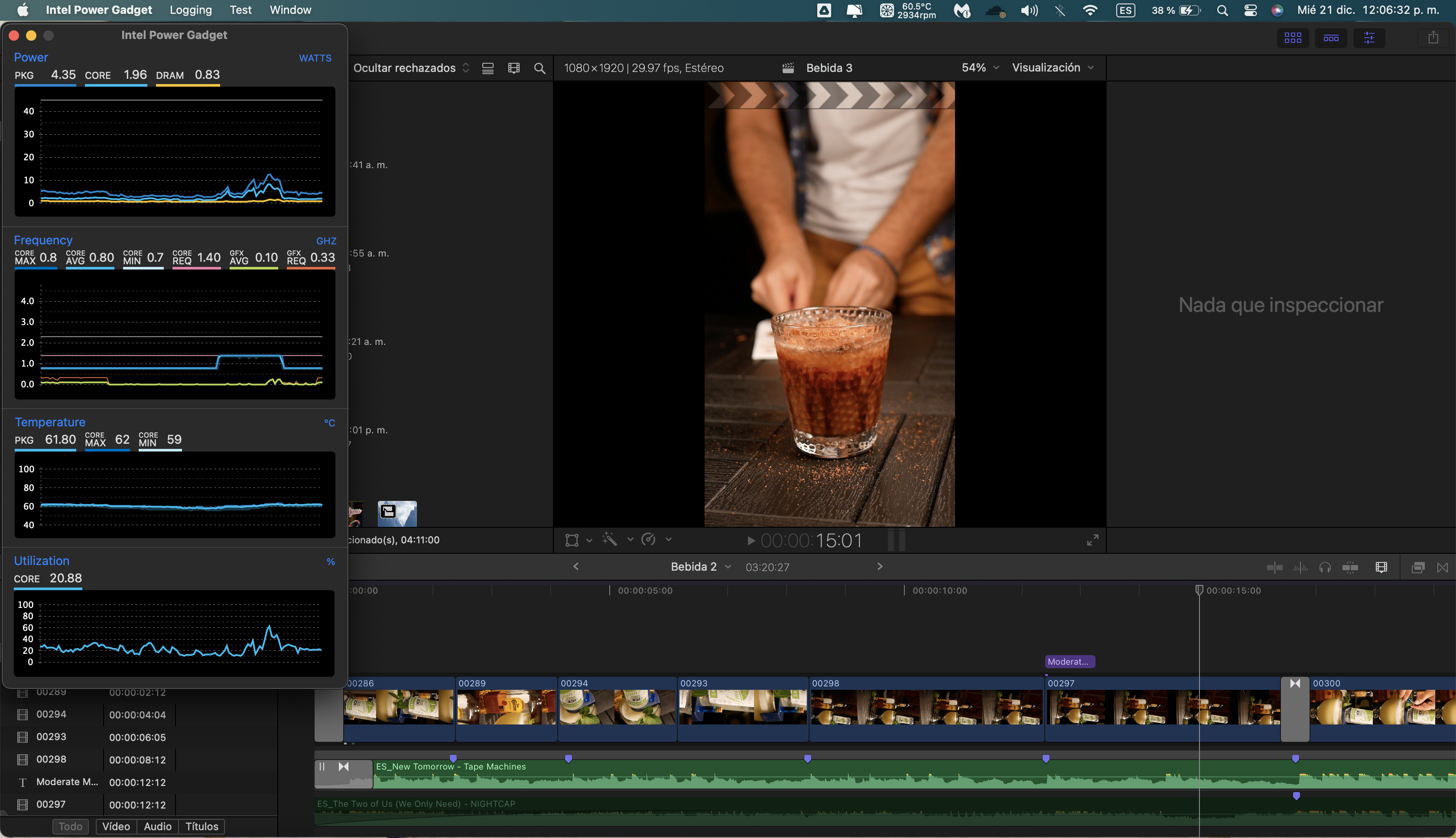Toggle audio skimming waveform icon
The image size is (1456, 838).
point(1300,568)
